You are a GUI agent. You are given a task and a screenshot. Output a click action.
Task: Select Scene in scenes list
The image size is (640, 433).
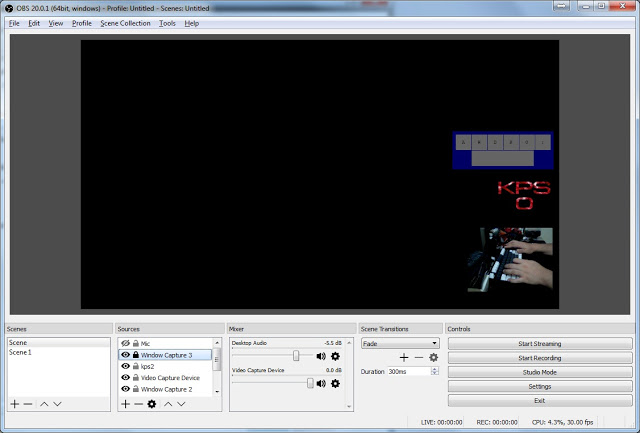59,343
